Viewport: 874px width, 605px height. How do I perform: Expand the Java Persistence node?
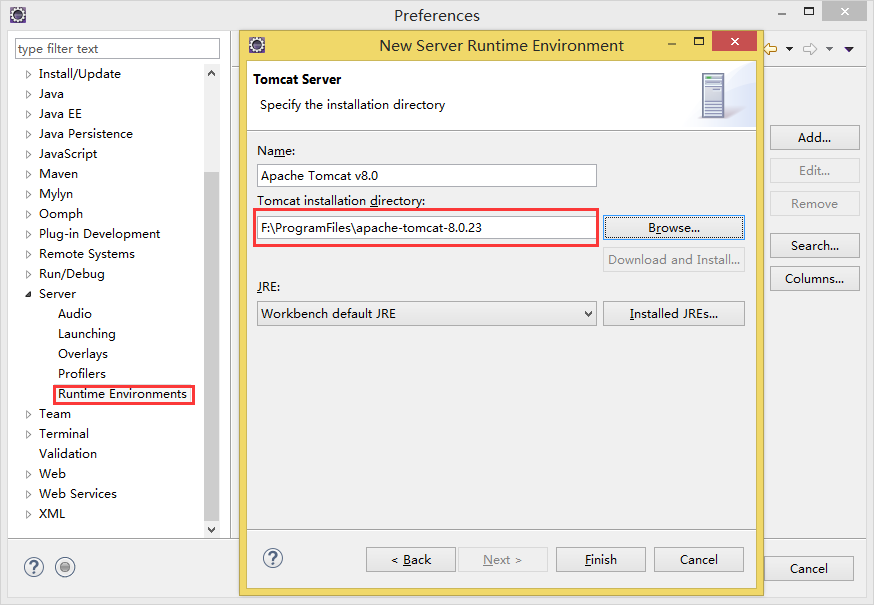(x=28, y=134)
